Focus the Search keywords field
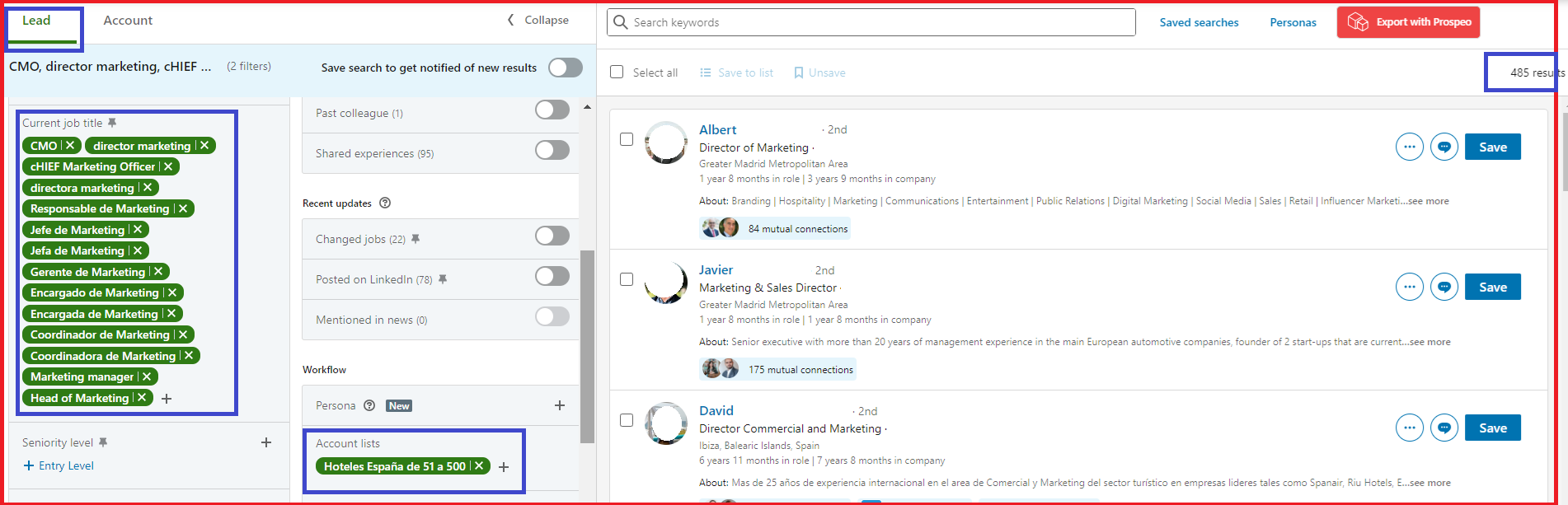Viewport: 1568px width, 505px height. coord(871,22)
